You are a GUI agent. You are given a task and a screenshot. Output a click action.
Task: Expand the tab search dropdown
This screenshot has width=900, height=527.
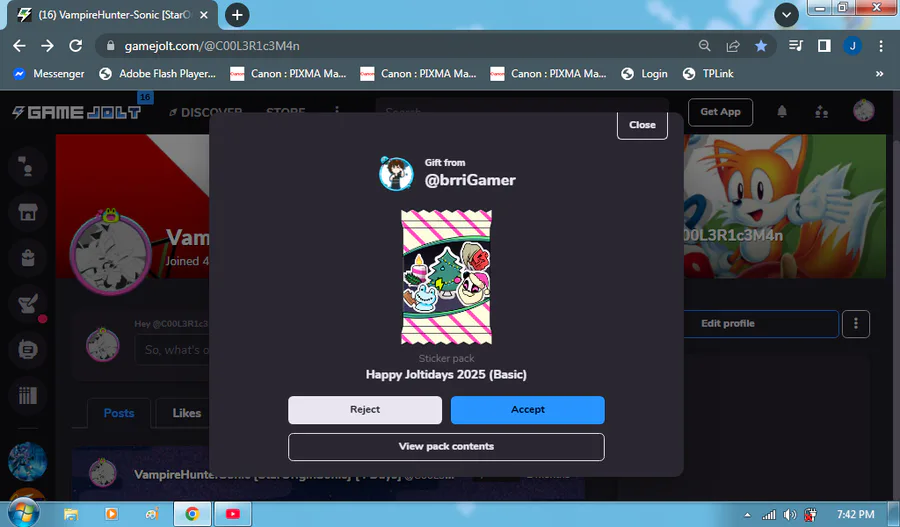(x=786, y=15)
